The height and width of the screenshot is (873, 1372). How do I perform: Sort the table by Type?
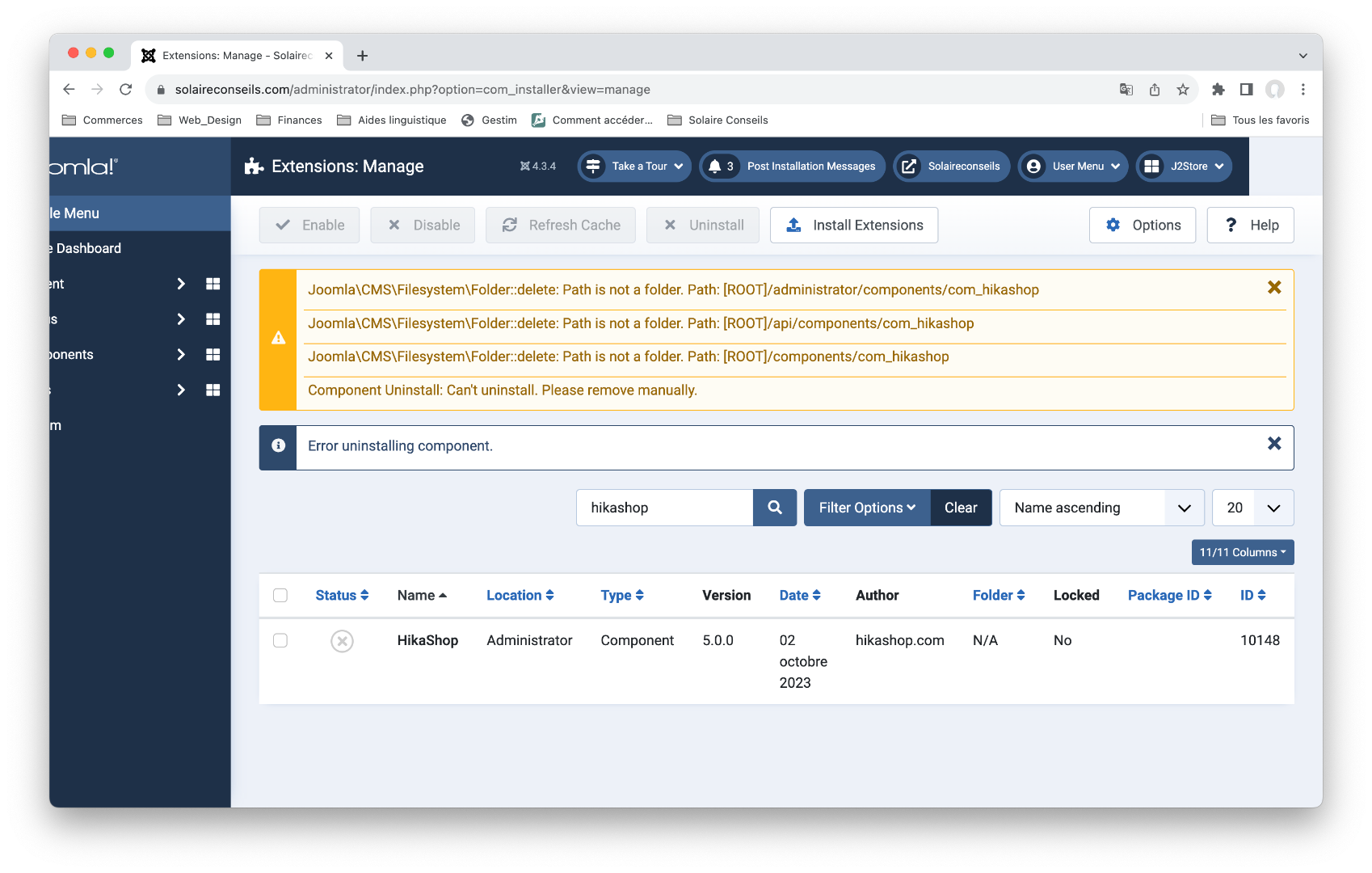622,596
